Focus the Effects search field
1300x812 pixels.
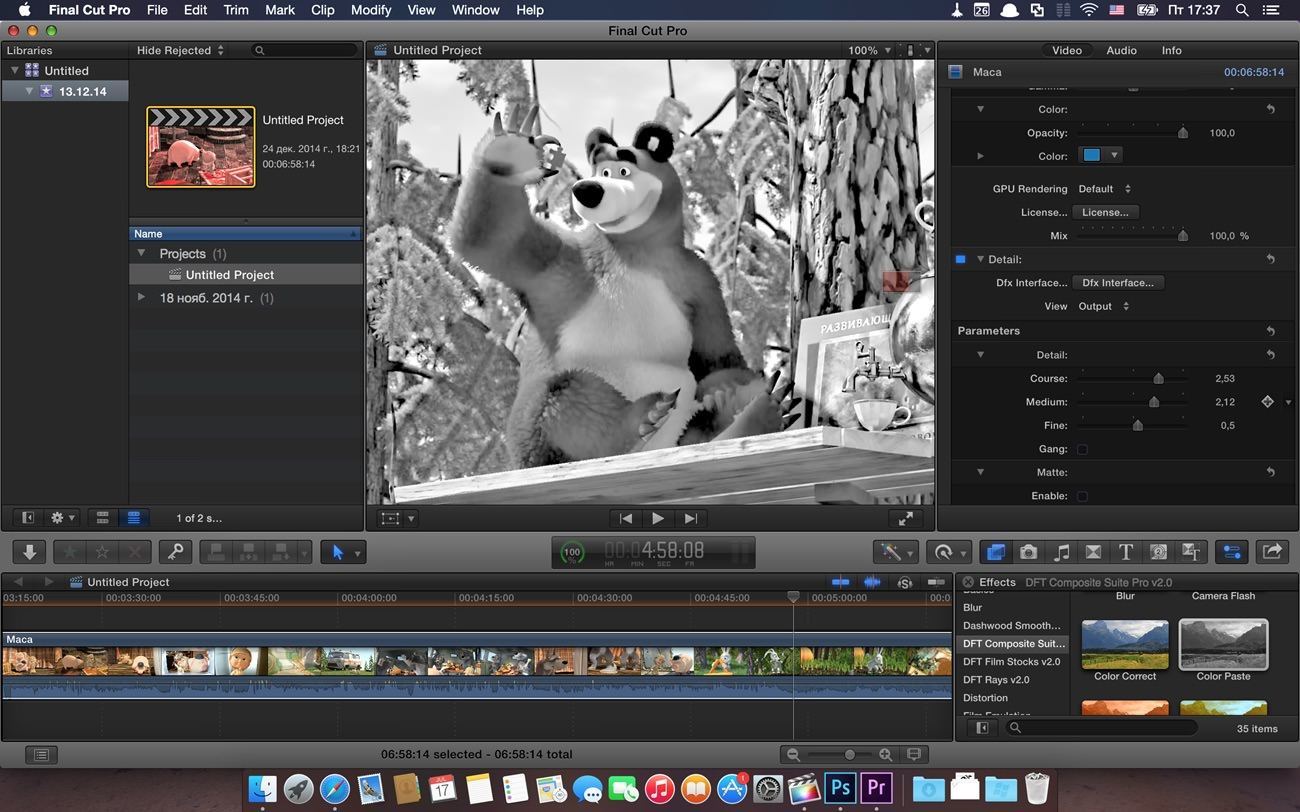coord(1100,728)
